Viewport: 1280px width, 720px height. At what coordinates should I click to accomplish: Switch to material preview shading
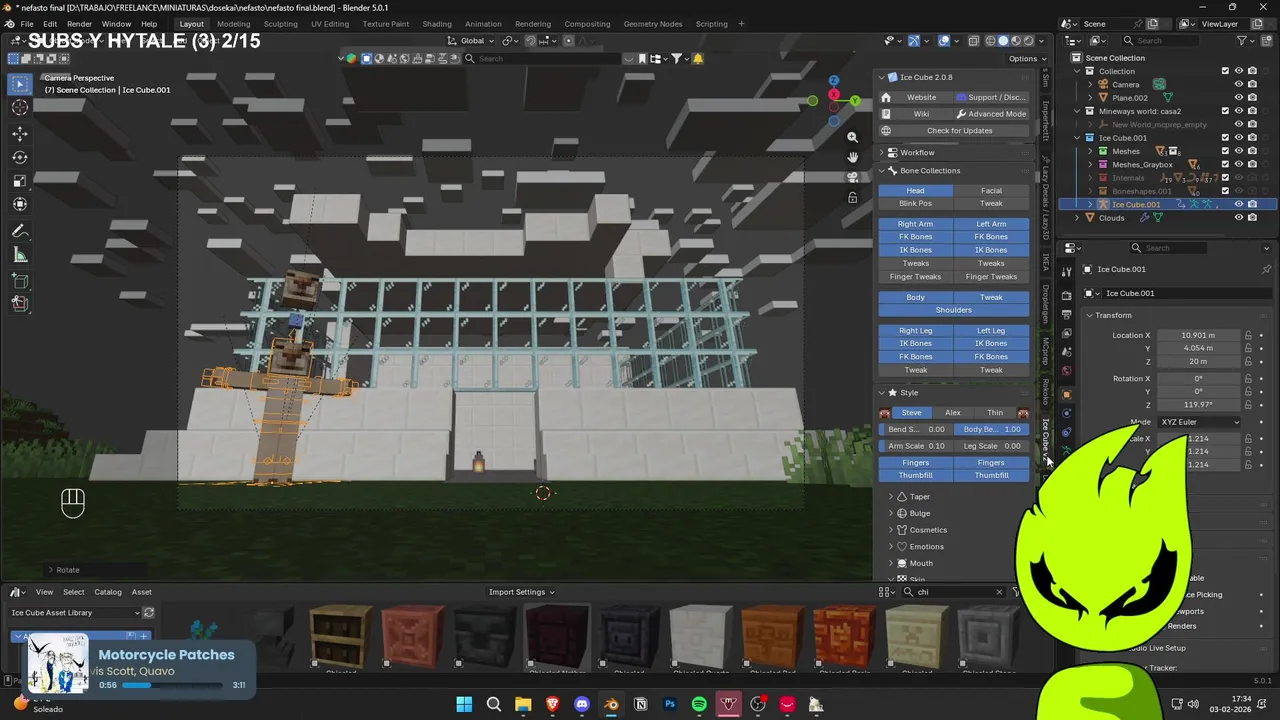point(1016,41)
